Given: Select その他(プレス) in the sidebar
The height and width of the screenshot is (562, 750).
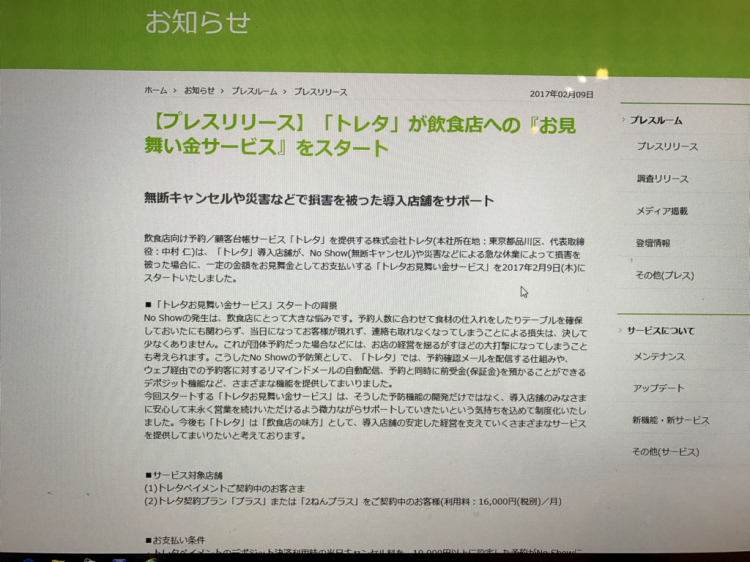Looking at the screenshot, I should pos(664,275).
